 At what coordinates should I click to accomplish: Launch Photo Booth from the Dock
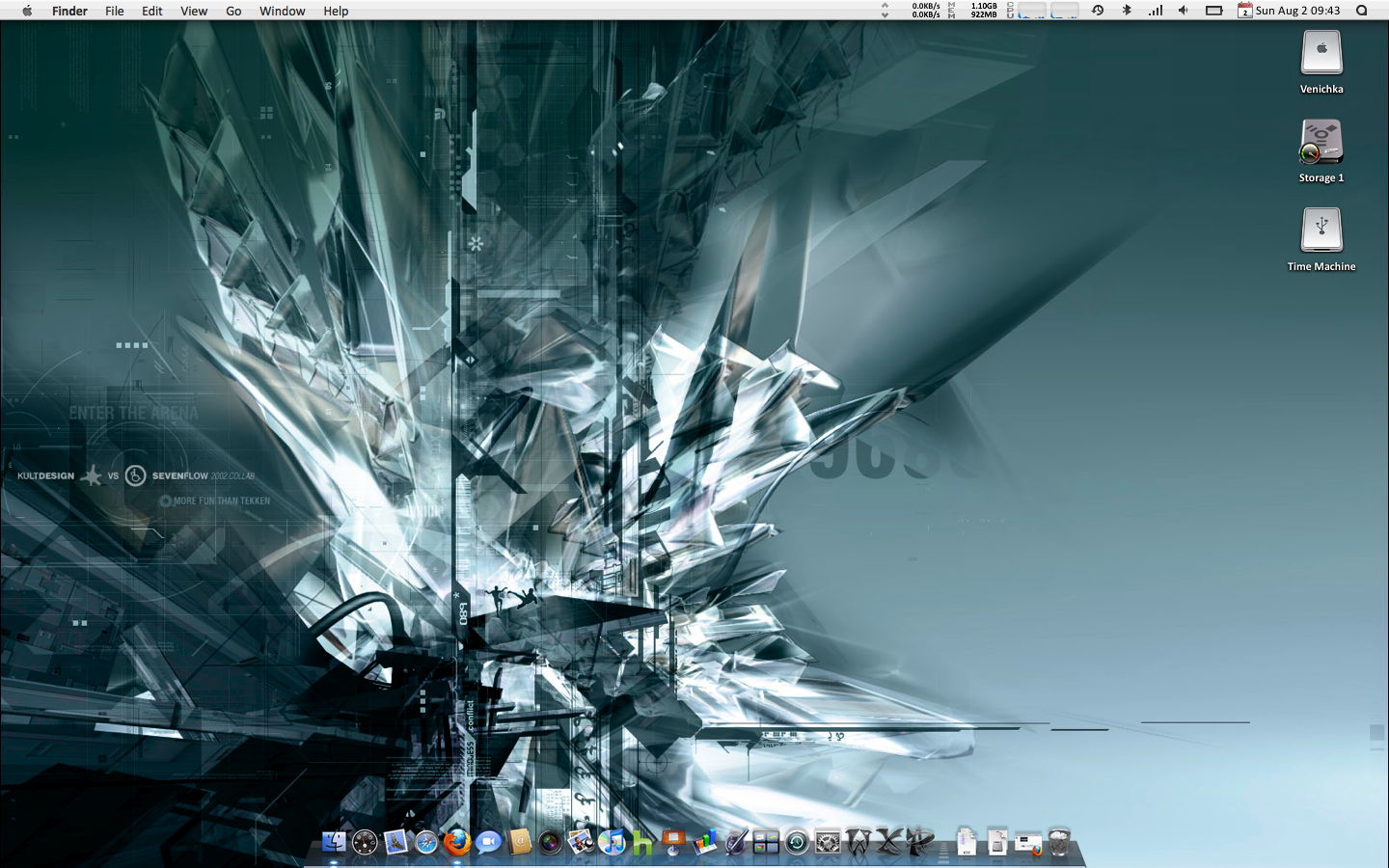550,842
